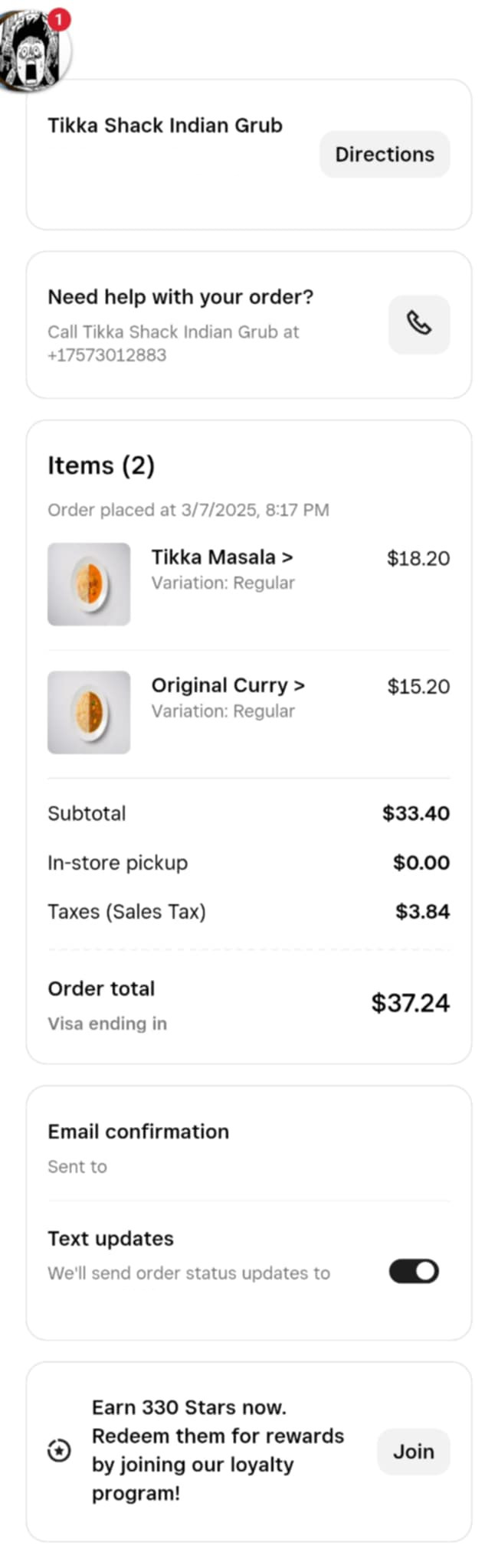Tap the loyalty star icon
This screenshot has height=1568, width=498.
pos(59,1450)
